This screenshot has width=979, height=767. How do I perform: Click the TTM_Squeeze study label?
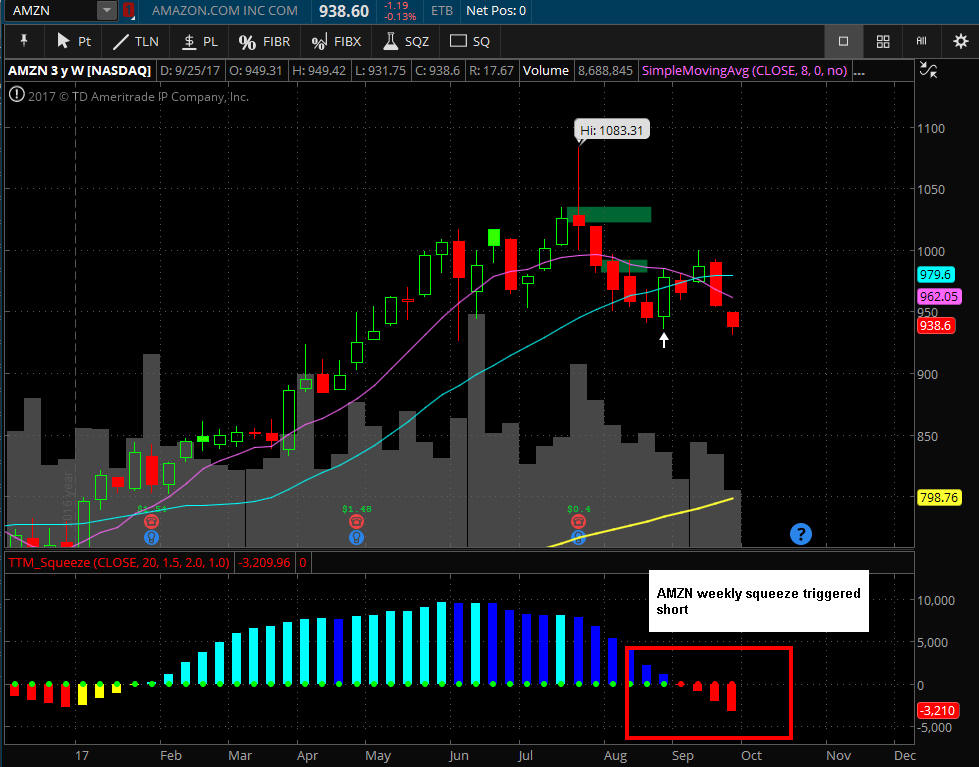pos(119,563)
